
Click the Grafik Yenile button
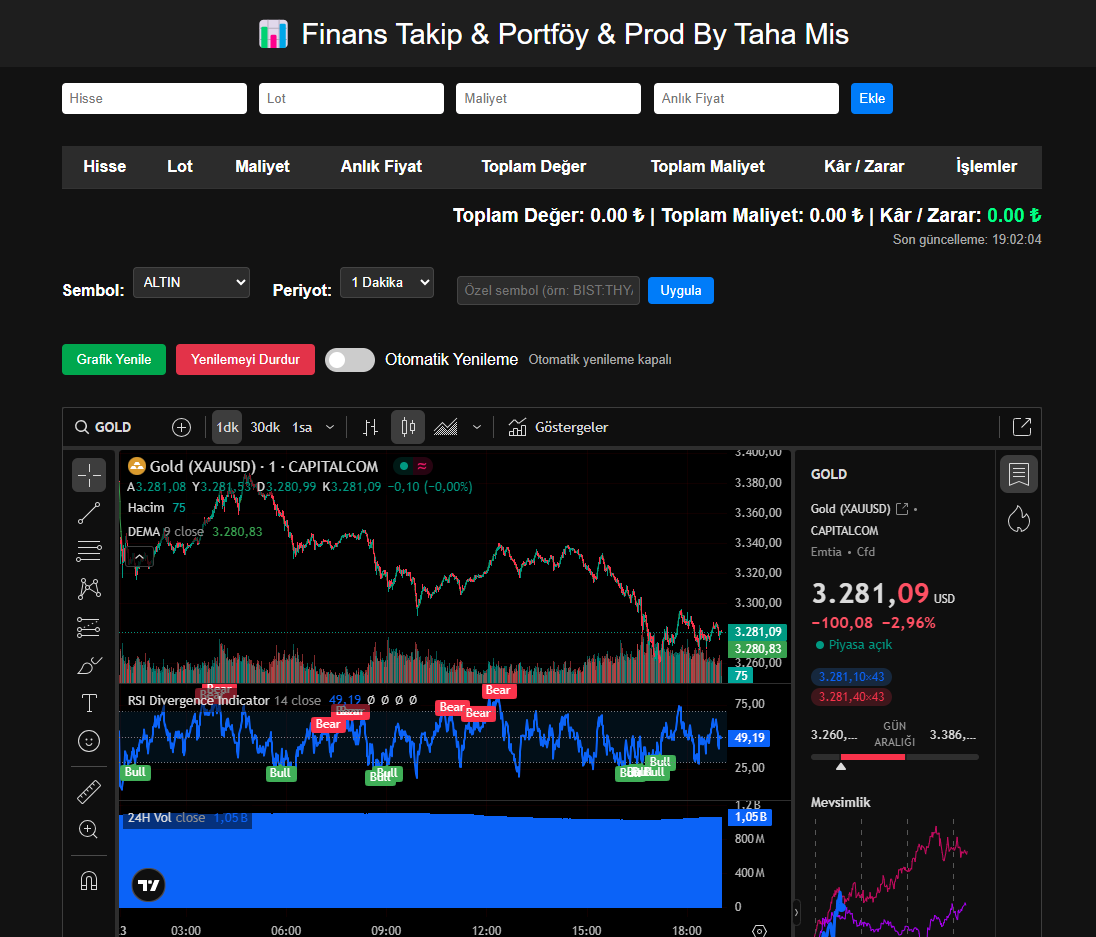click(114, 359)
